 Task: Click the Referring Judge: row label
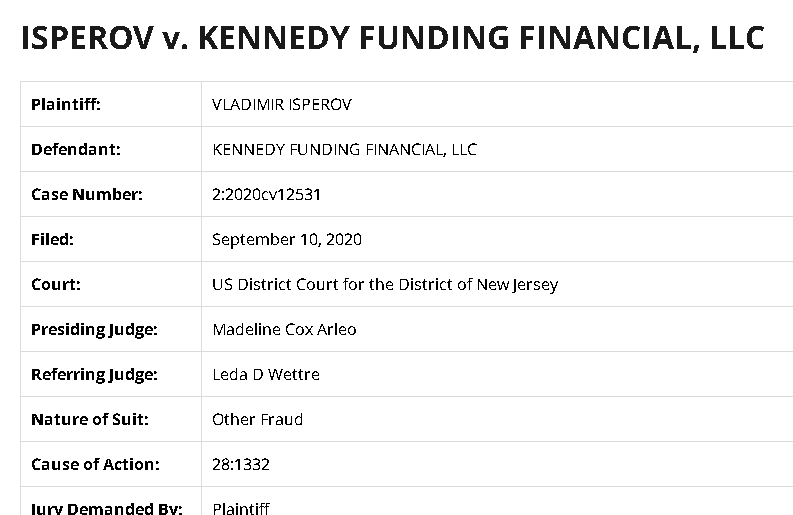click(94, 375)
